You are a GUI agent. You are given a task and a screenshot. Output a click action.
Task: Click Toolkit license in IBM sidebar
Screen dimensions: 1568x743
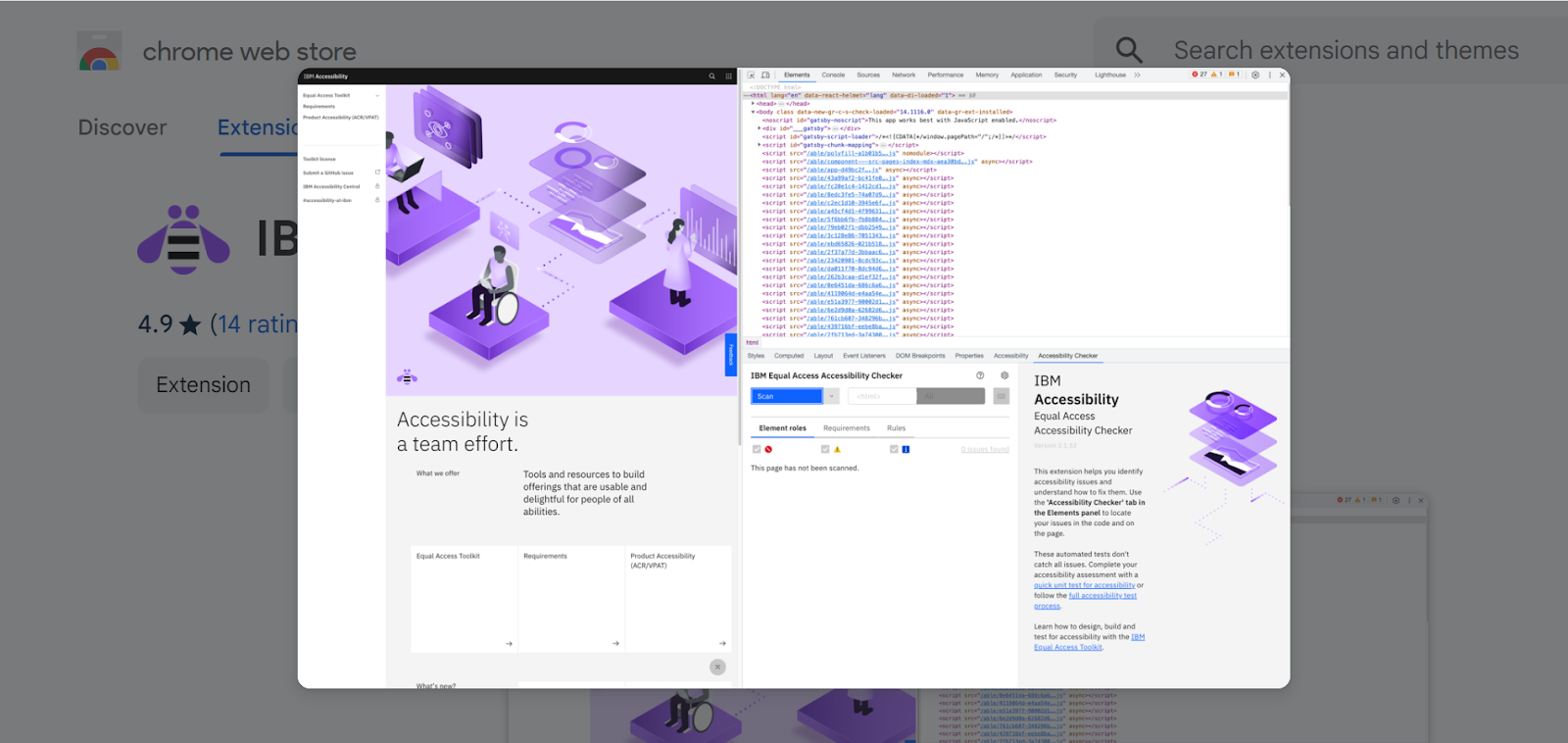pyautogui.click(x=319, y=159)
